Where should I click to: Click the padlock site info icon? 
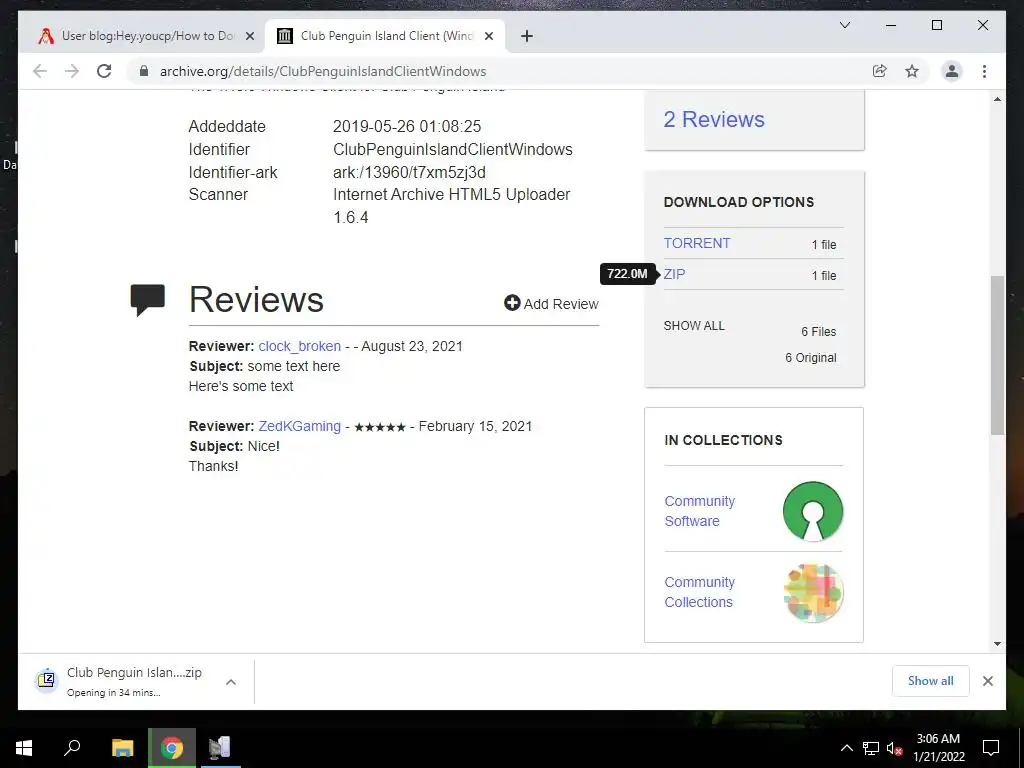point(144,71)
